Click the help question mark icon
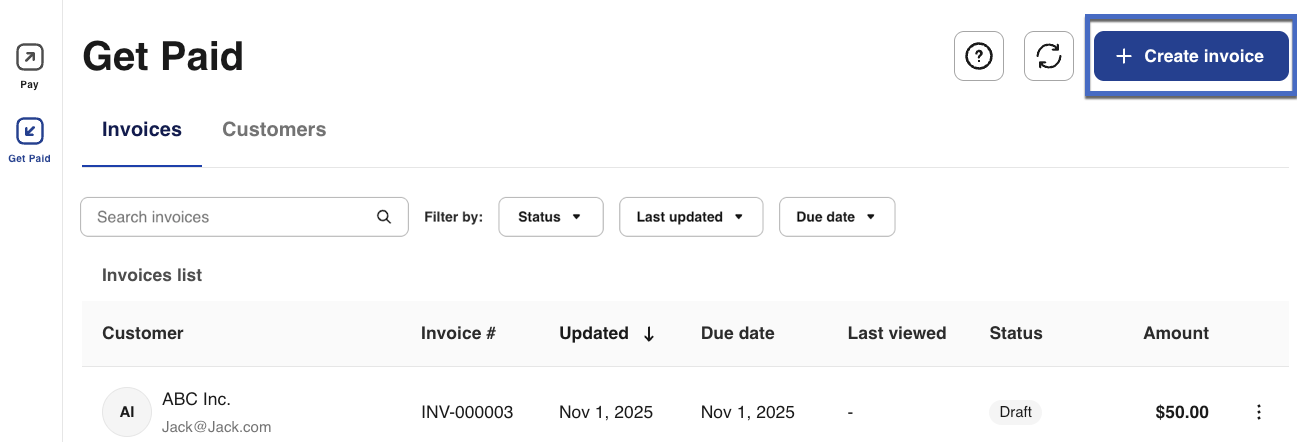 [978, 56]
